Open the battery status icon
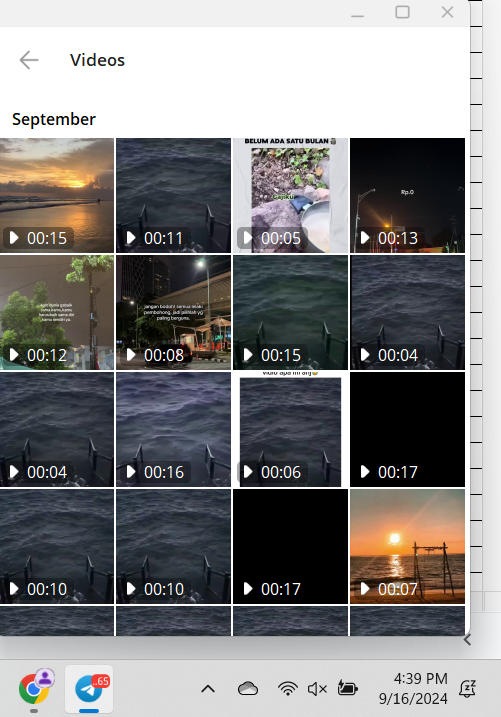Viewport: 501px width, 717px height. pos(347,688)
